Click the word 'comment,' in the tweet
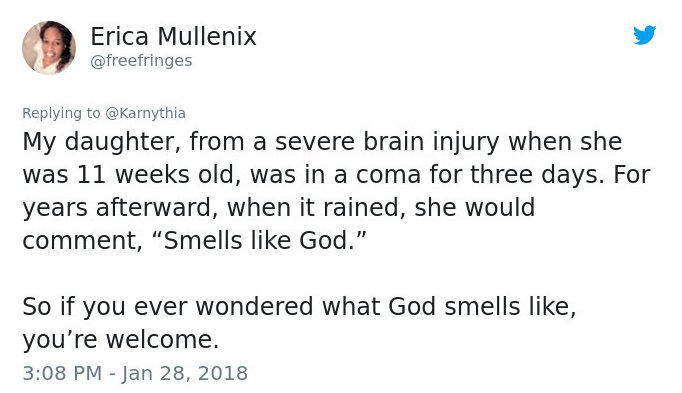The width and height of the screenshot is (682, 393). coord(83,241)
